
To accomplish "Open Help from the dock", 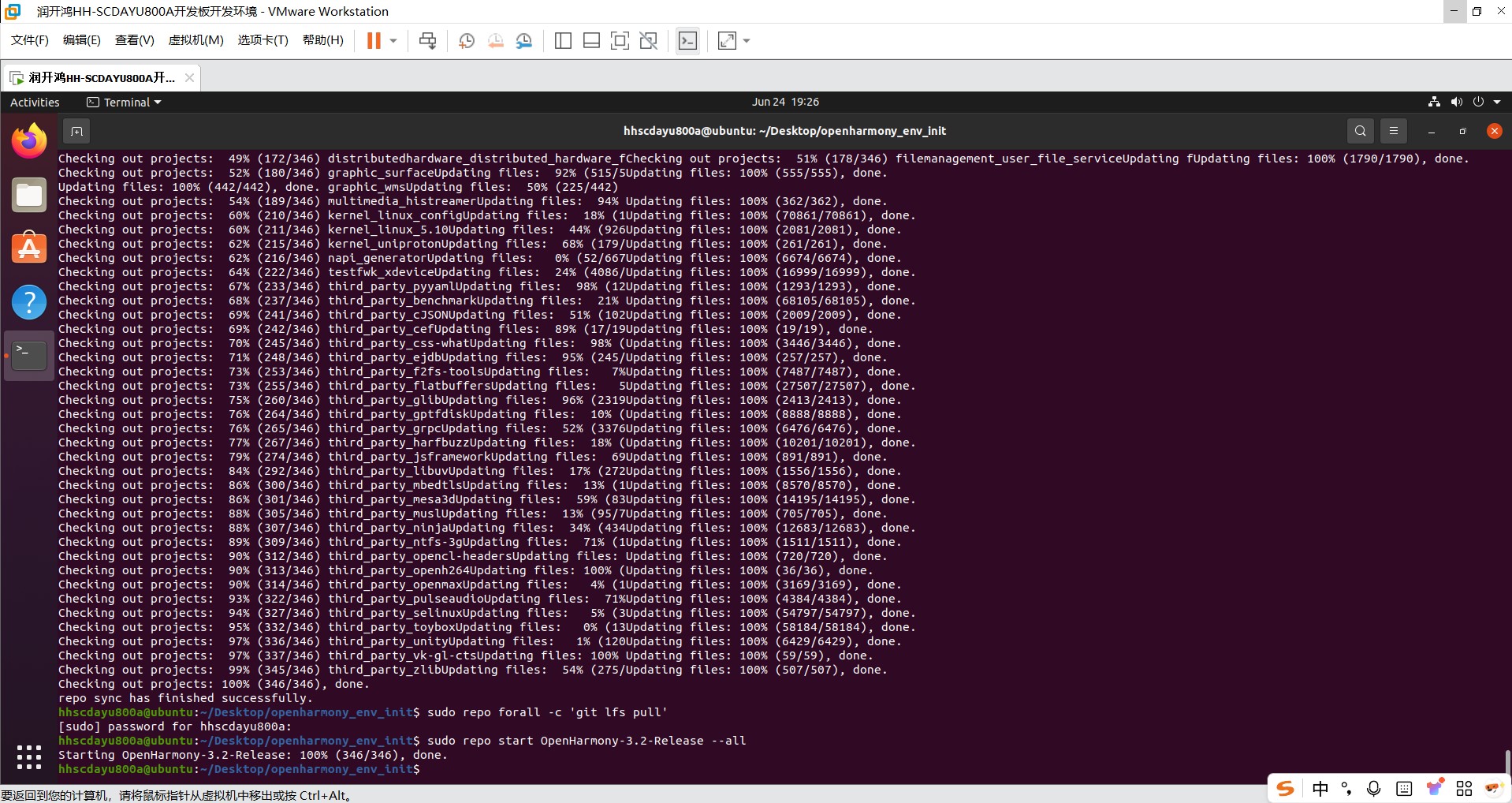I will click(x=29, y=302).
